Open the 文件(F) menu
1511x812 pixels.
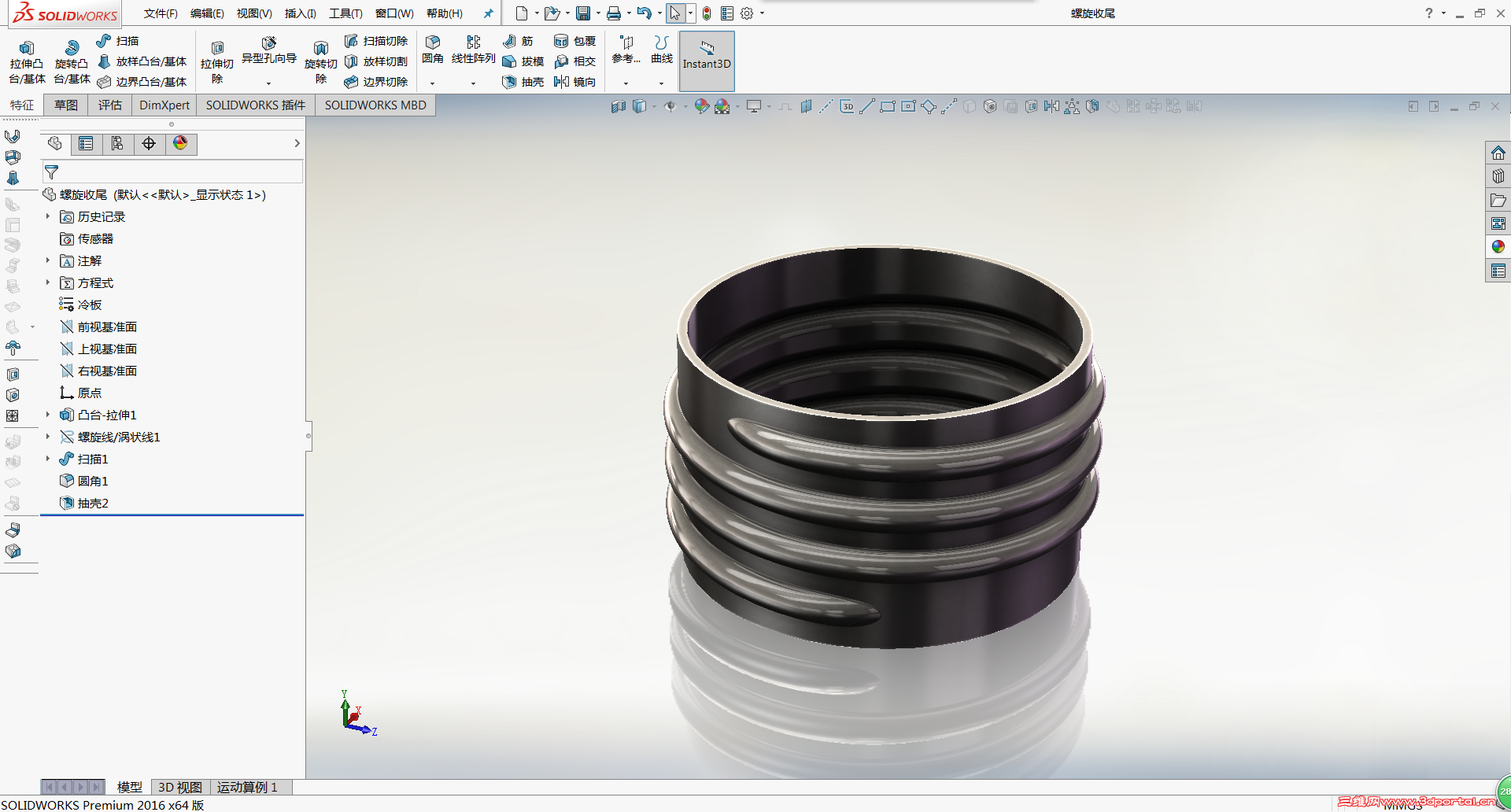(161, 13)
